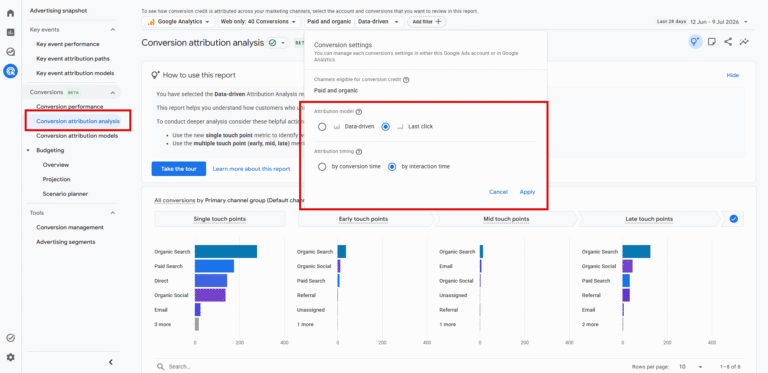Select the Single touch points stage

tap(220, 219)
